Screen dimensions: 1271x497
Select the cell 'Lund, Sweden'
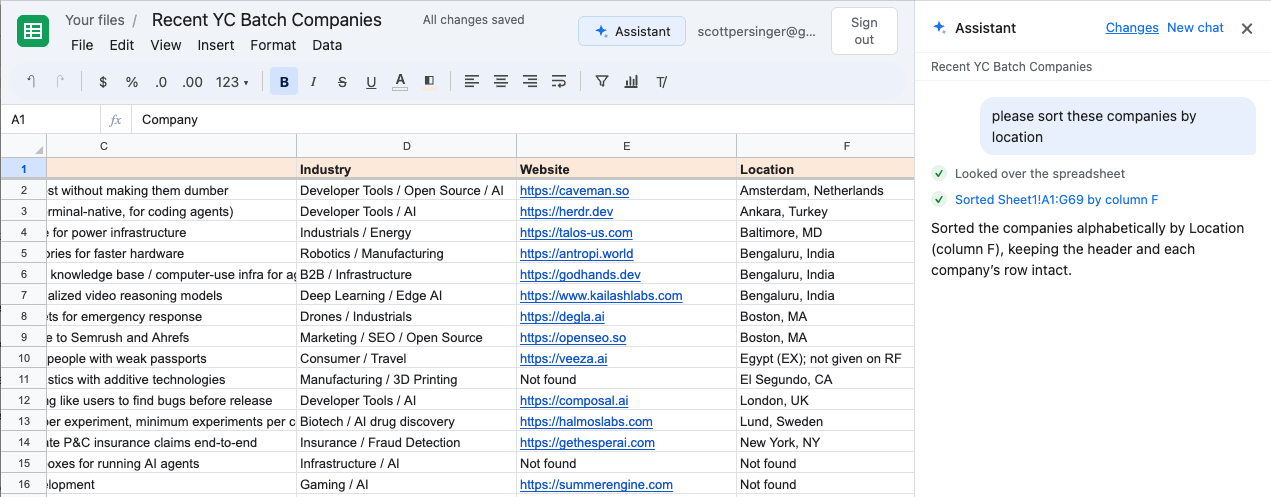click(826, 422)
